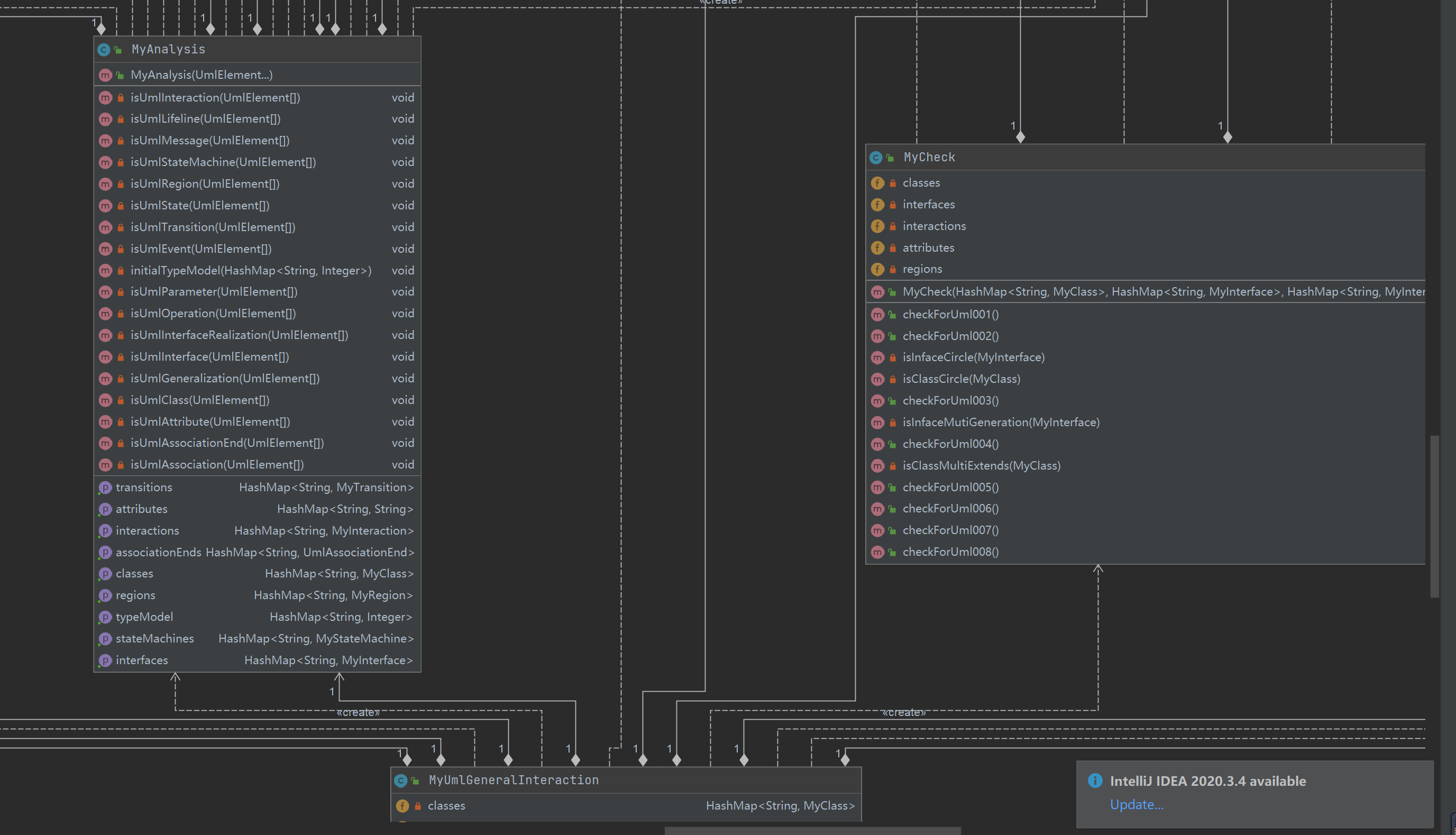
Task: Select the MyCheck class header
Action: (x=929, y=158)
